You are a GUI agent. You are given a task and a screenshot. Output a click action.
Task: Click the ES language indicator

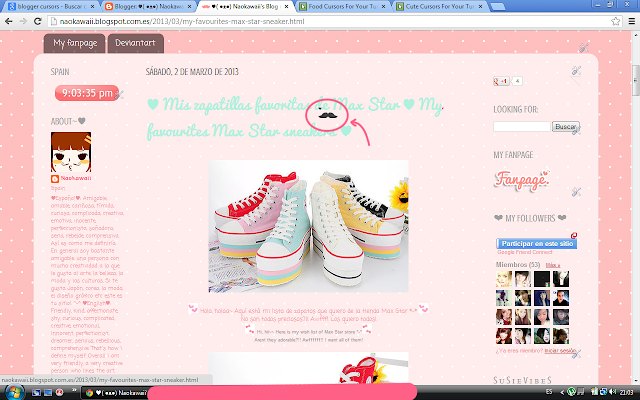(x=549, y=392)
